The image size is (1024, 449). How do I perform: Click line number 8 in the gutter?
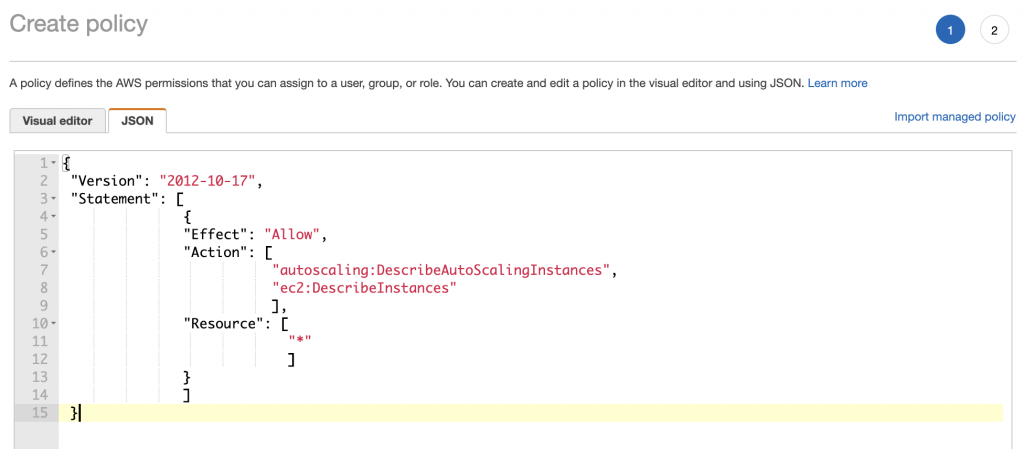point(44,288)
